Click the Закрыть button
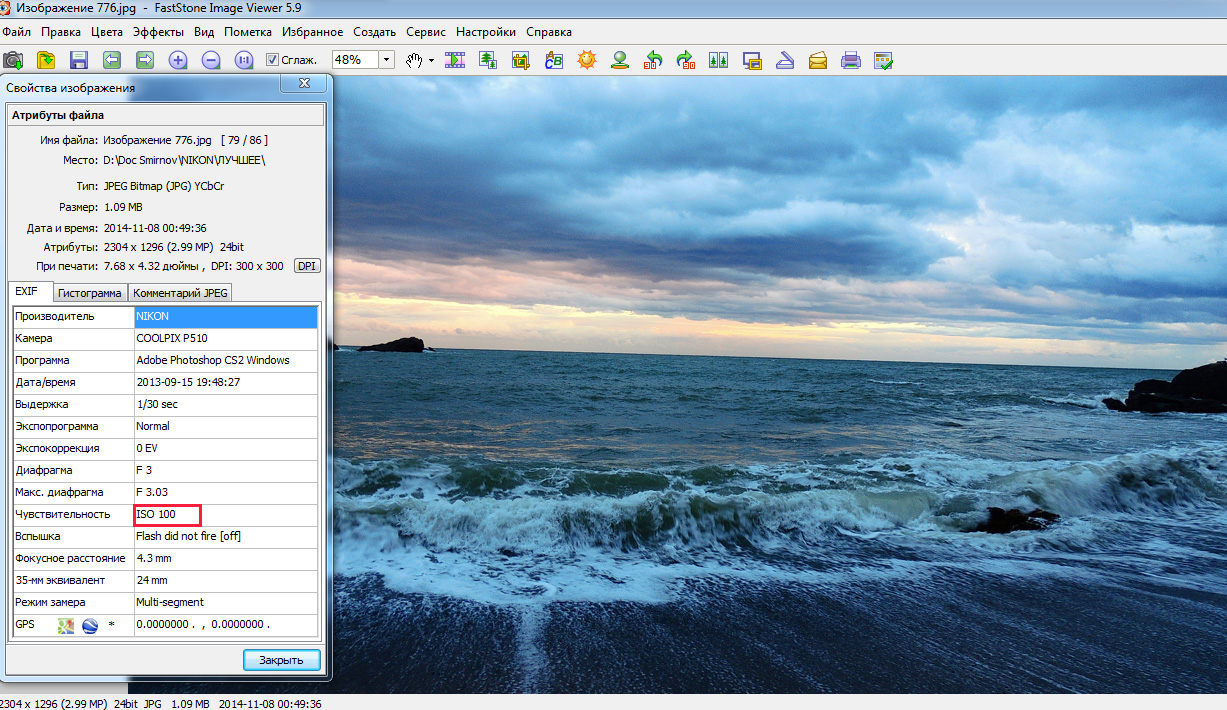 coord(282,660)
